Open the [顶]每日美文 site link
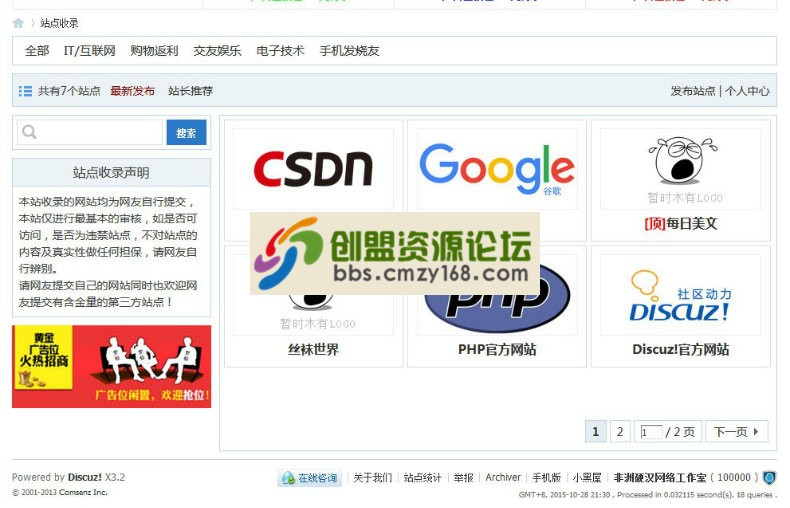 (x=681, y=223)
